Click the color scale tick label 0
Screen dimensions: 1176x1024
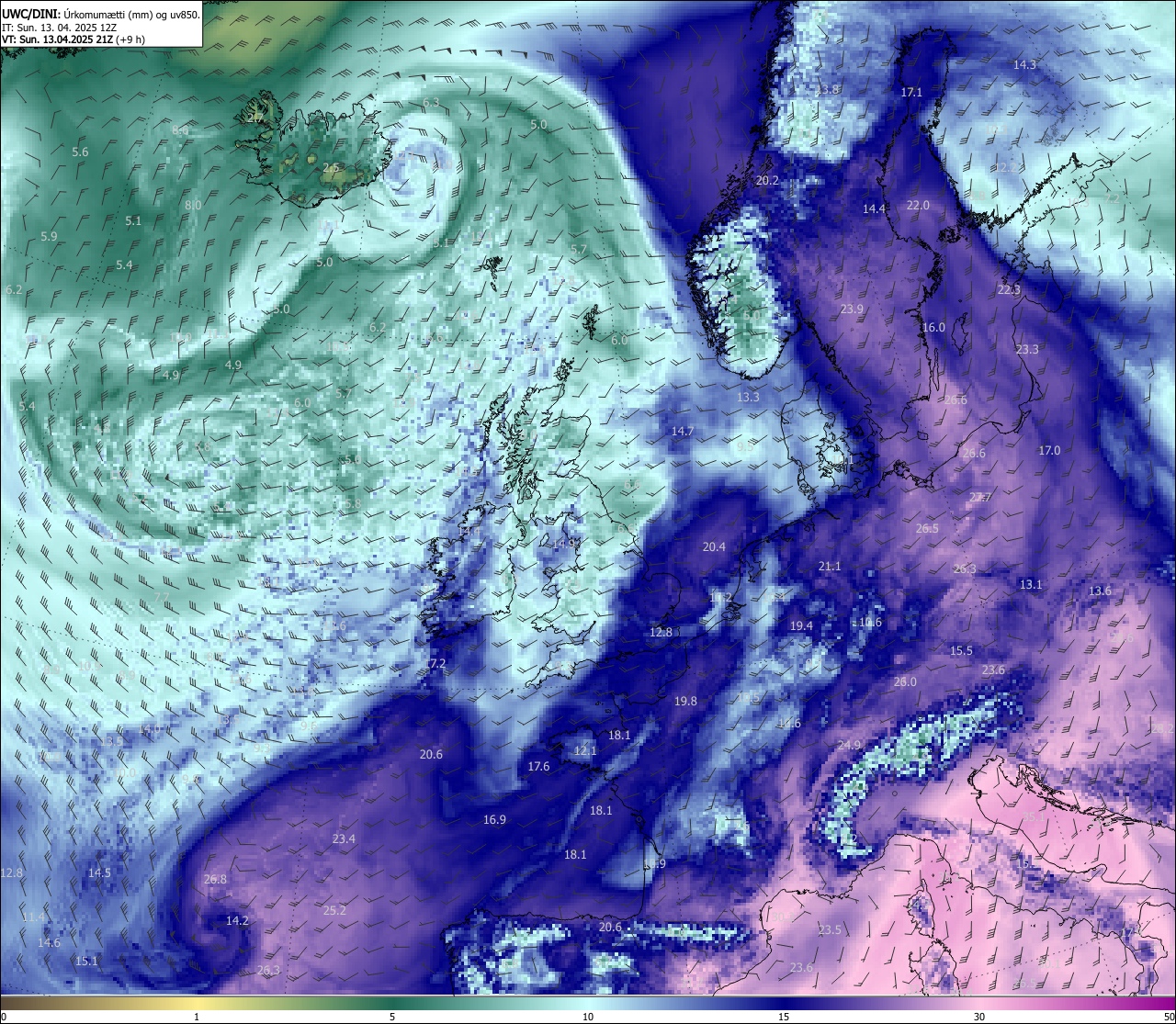[x=4, y=1017]
